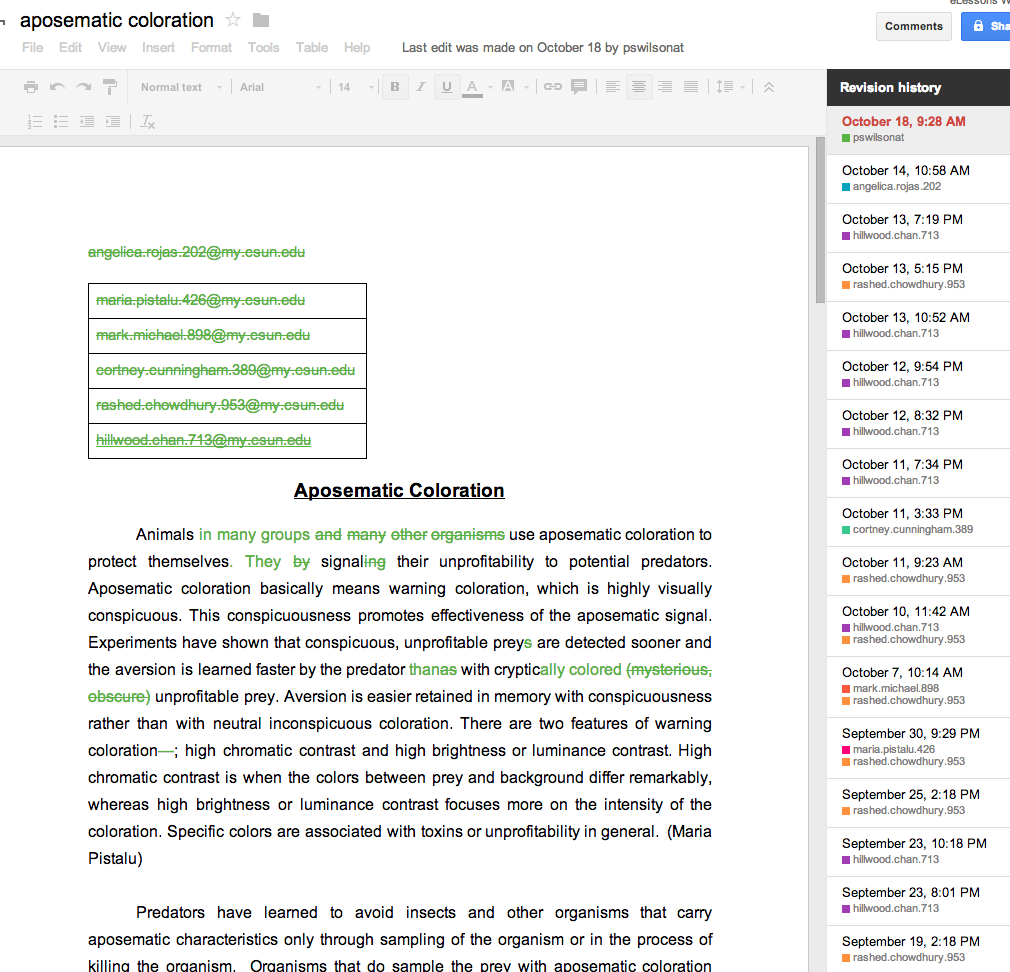Align text to the left
The height and width of the screenshot is (972, 1010).
click(613, 86)
